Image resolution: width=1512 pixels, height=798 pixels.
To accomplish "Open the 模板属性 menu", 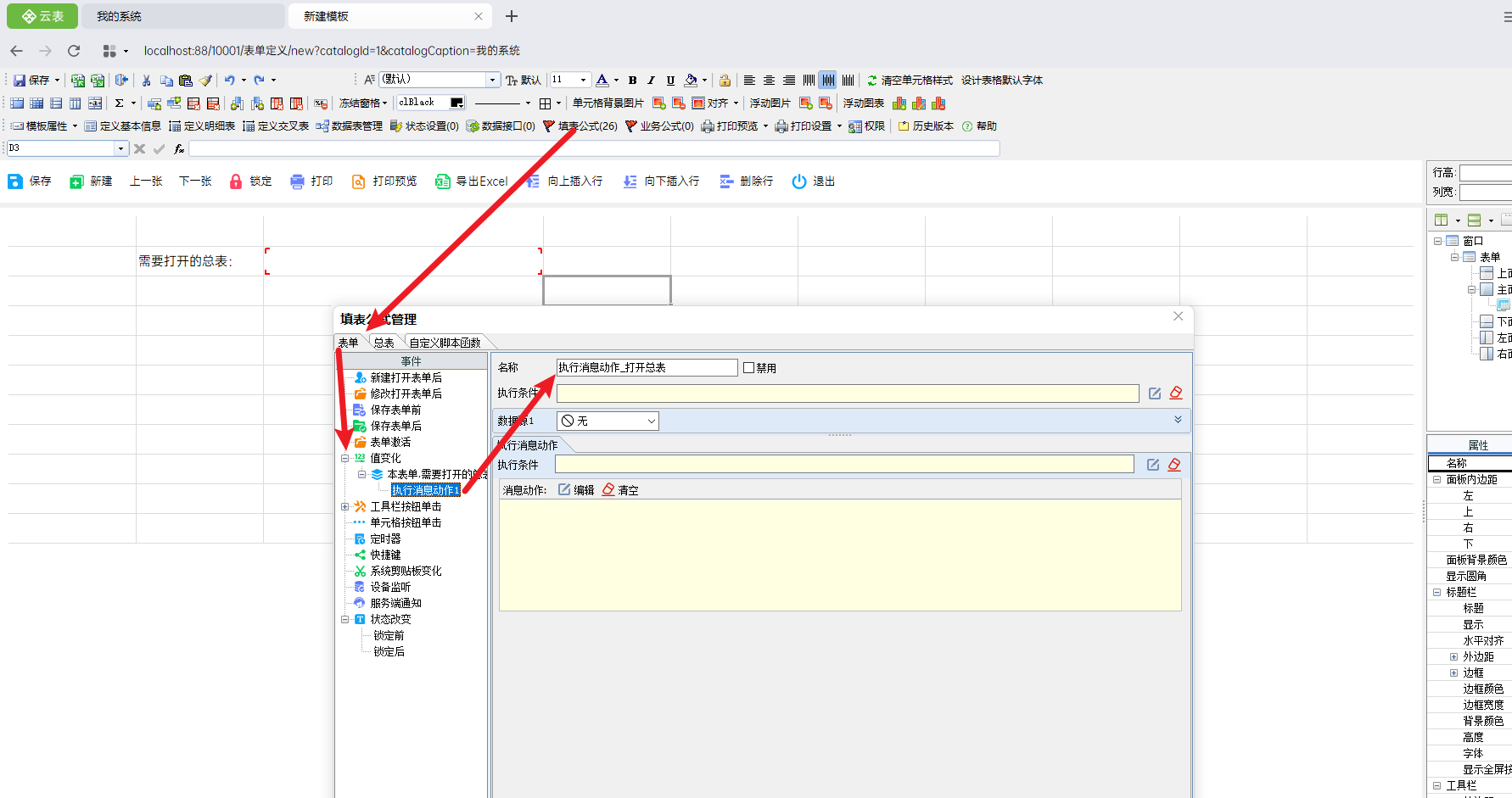I will pos(44,126).
